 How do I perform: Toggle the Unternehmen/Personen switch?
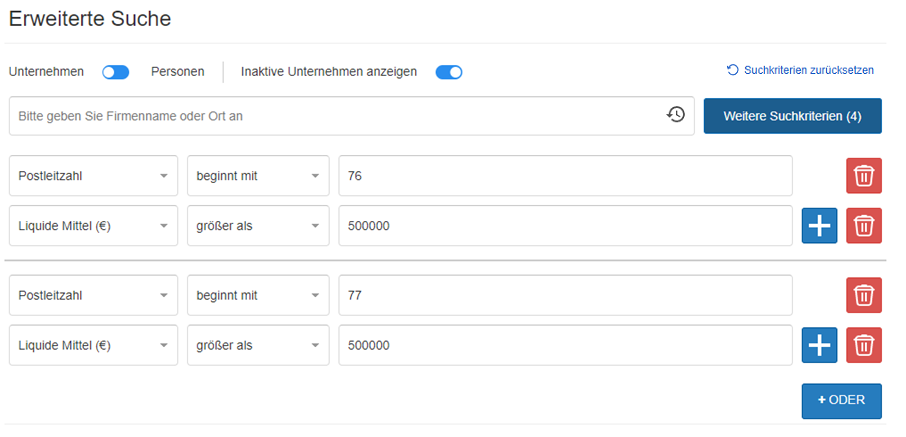[116, 72]
